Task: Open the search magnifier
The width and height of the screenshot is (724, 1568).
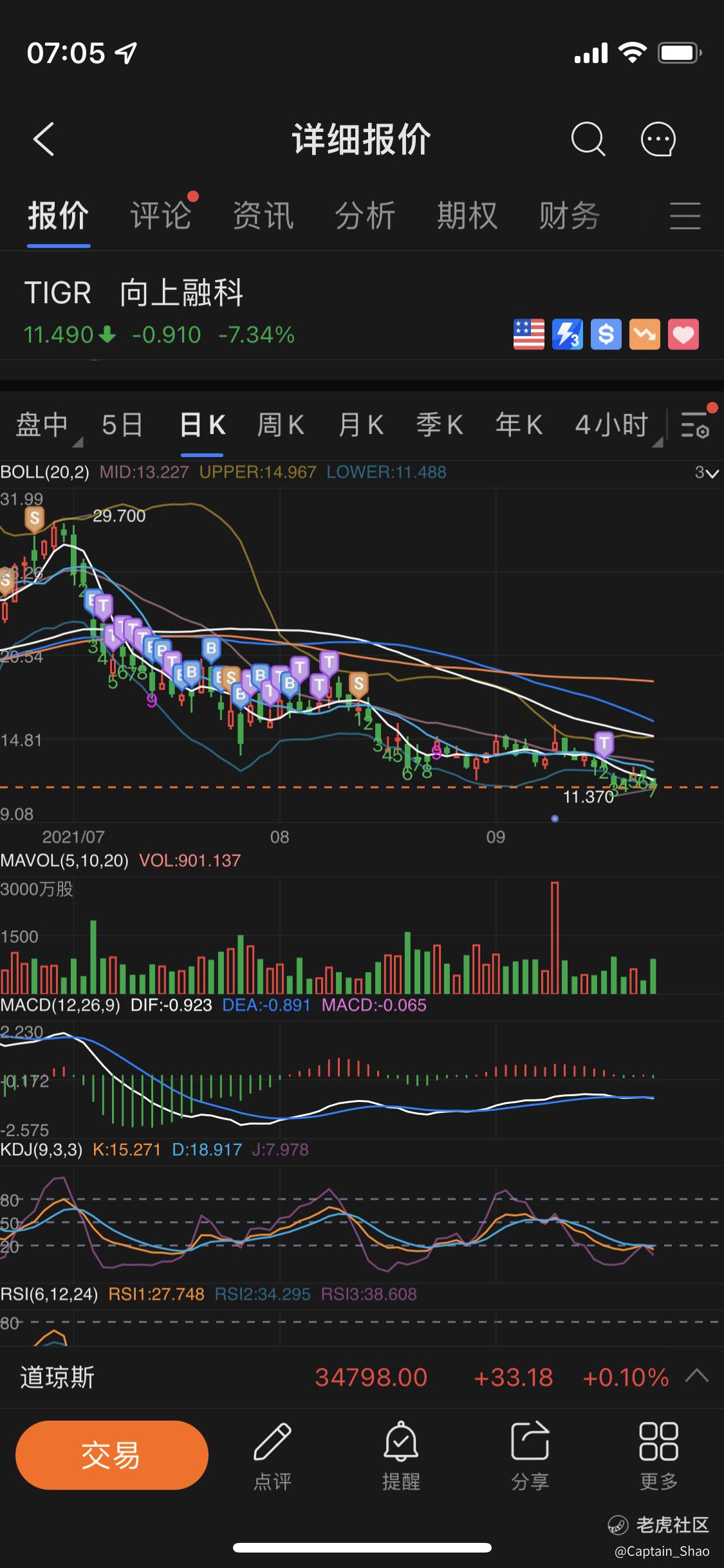Action: coord(588,139)
